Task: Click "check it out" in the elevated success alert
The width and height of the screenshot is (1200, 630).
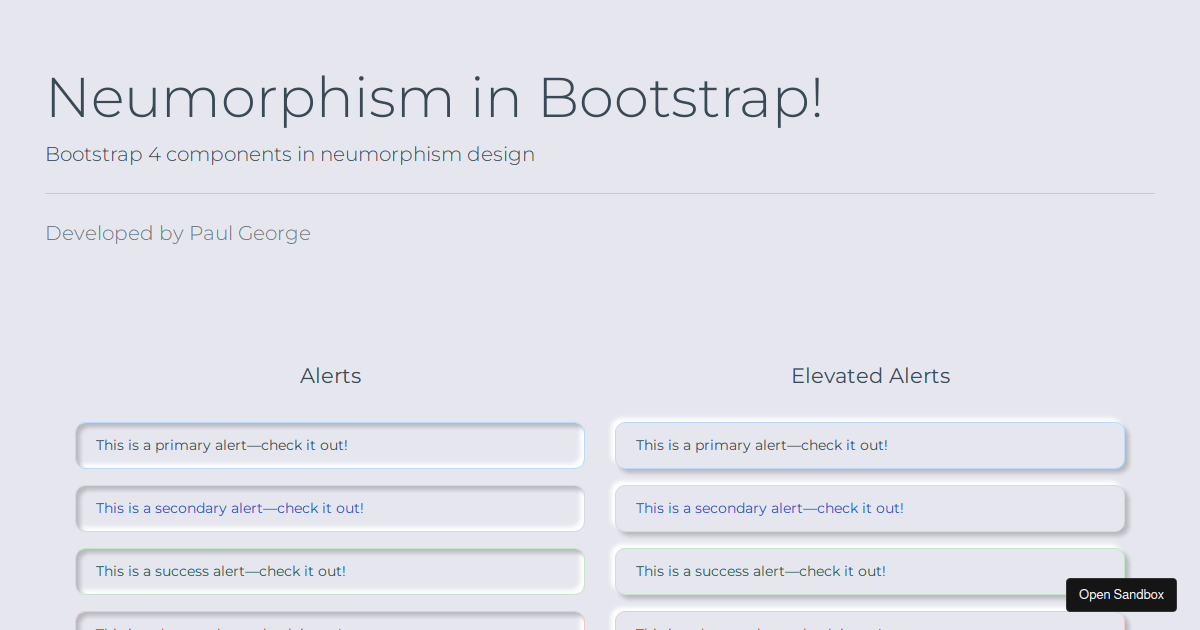Action: [842, 571]
